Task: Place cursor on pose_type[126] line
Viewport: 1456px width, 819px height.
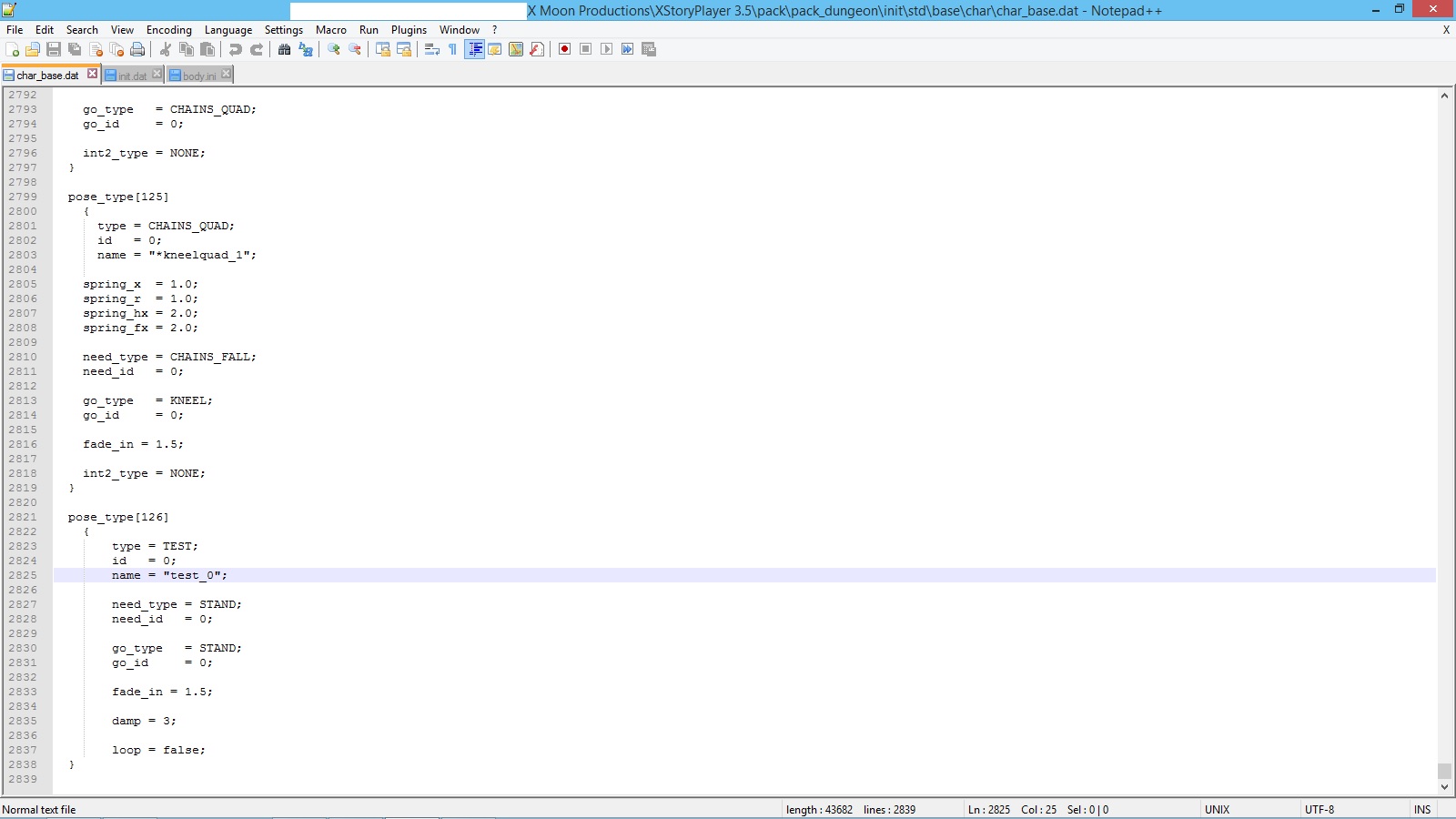Action: [x=118, y=517]
